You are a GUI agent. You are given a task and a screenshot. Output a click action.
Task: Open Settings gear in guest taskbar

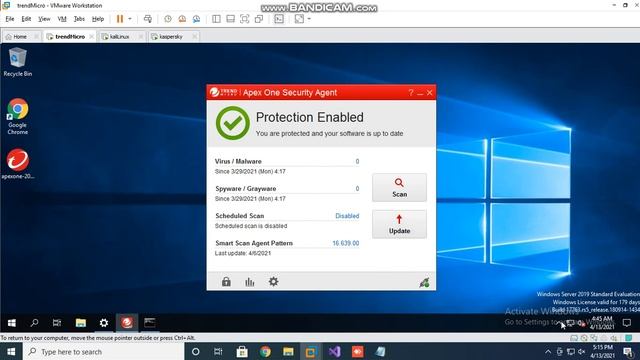pos(104,323)
